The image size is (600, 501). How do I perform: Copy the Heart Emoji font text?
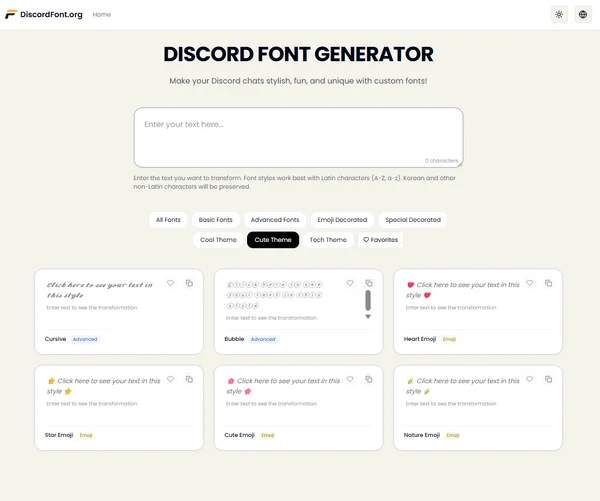(x=548, y=283)
